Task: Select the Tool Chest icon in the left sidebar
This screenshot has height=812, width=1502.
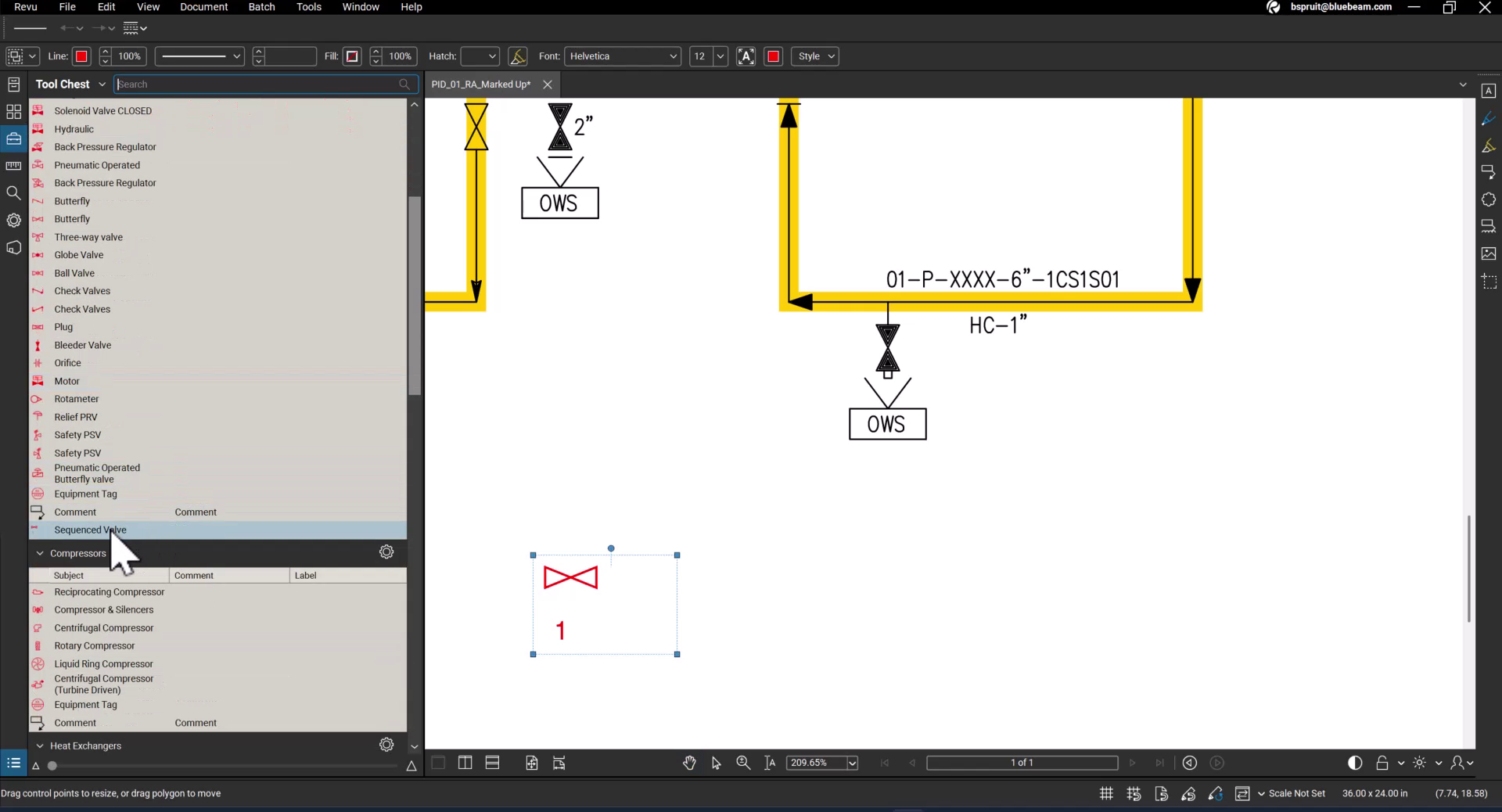Action: pyautogui.click(x=13, y=138)
